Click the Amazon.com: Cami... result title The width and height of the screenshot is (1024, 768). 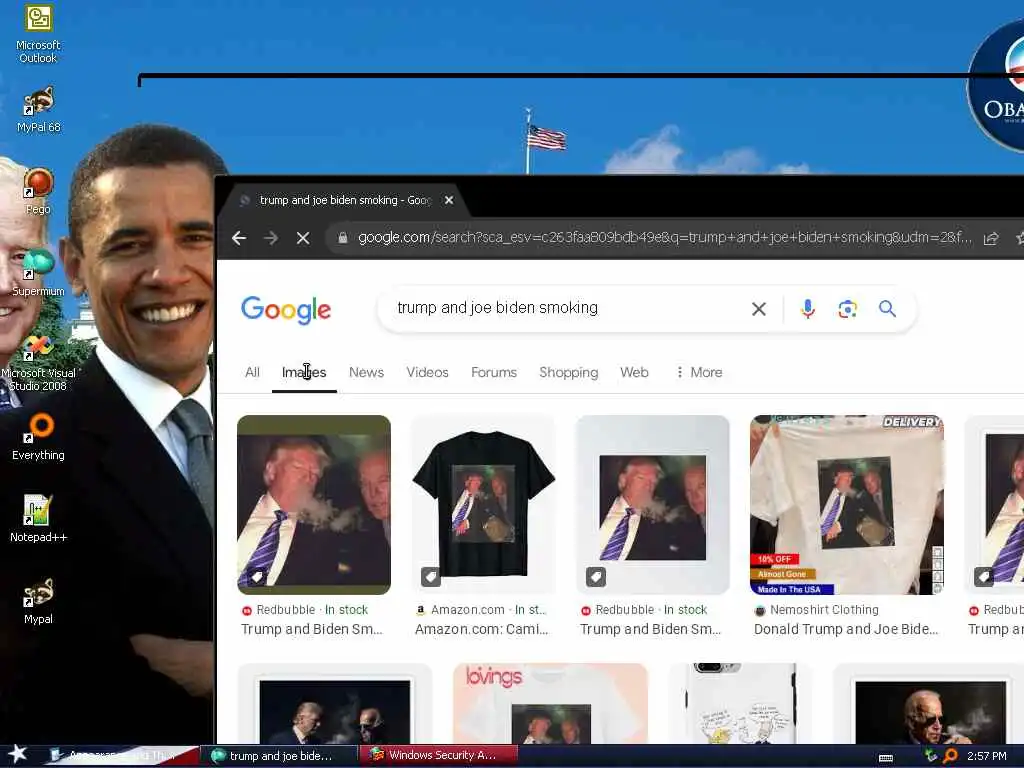pyautogui.click(x=481, y=630)
